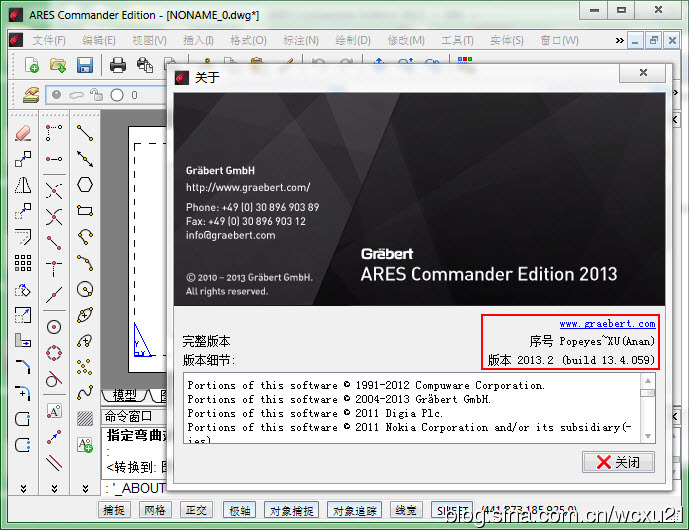
Task: Open the 工具(T) menu
Action: (x=457, y=40)
